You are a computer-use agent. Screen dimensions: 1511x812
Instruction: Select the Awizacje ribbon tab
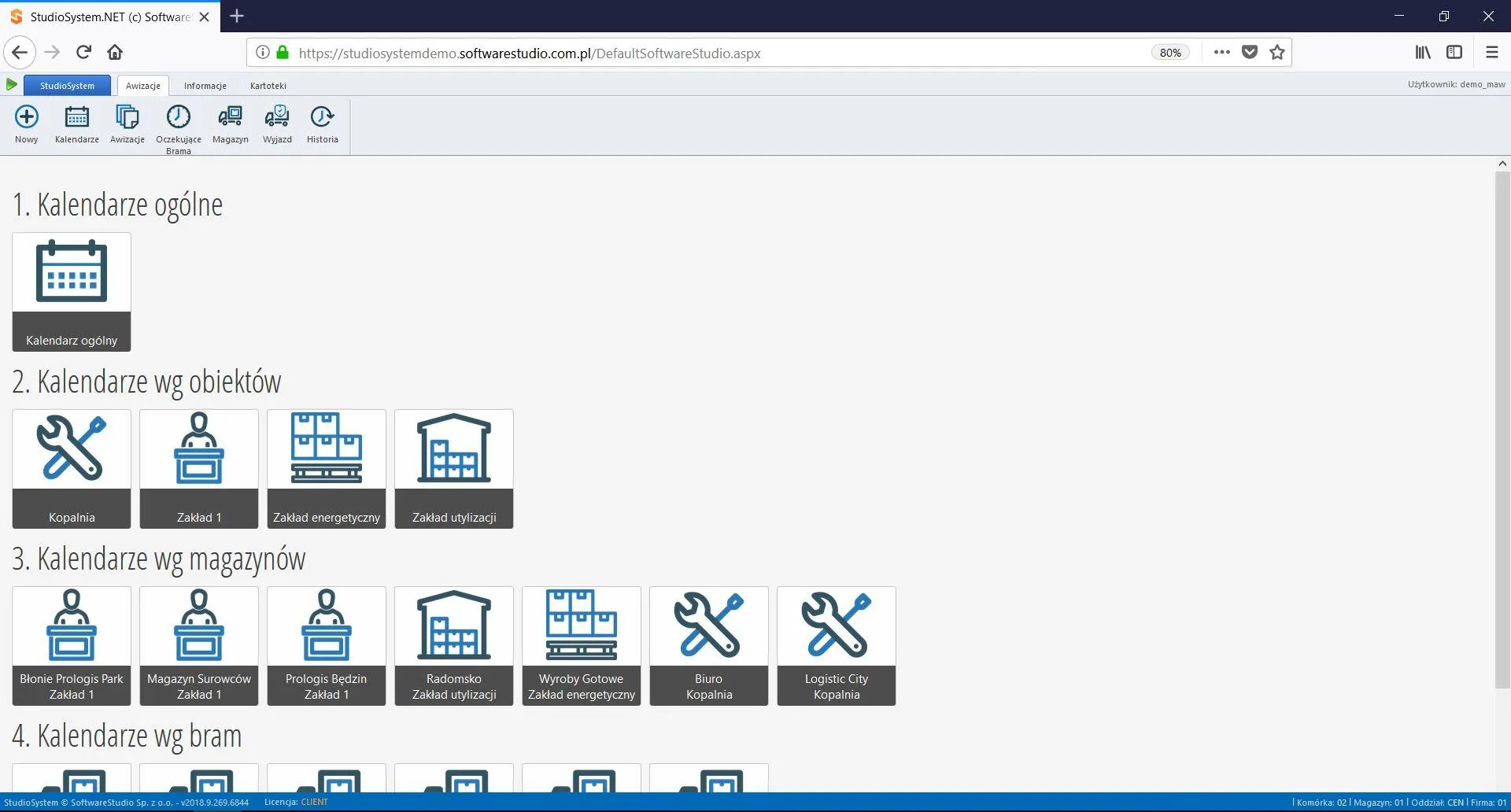coord(143,86)
